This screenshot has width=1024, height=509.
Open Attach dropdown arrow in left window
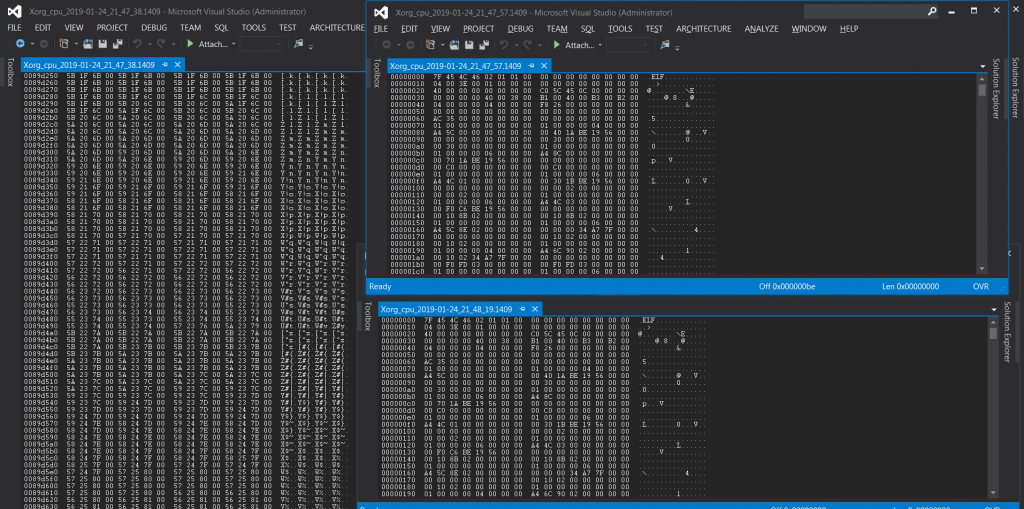click(232, 44)
